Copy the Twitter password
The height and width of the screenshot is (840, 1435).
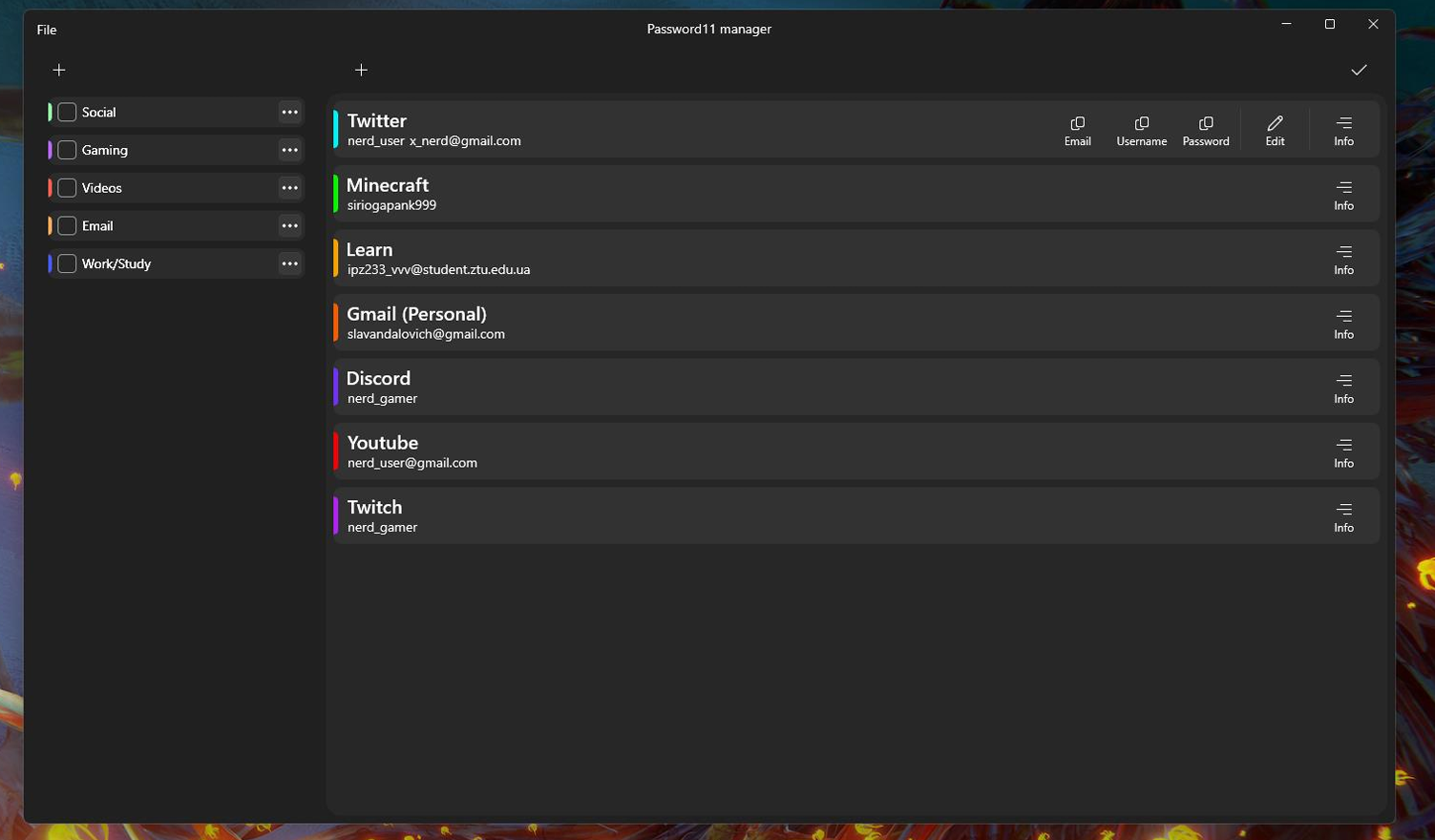point(1206,131)
